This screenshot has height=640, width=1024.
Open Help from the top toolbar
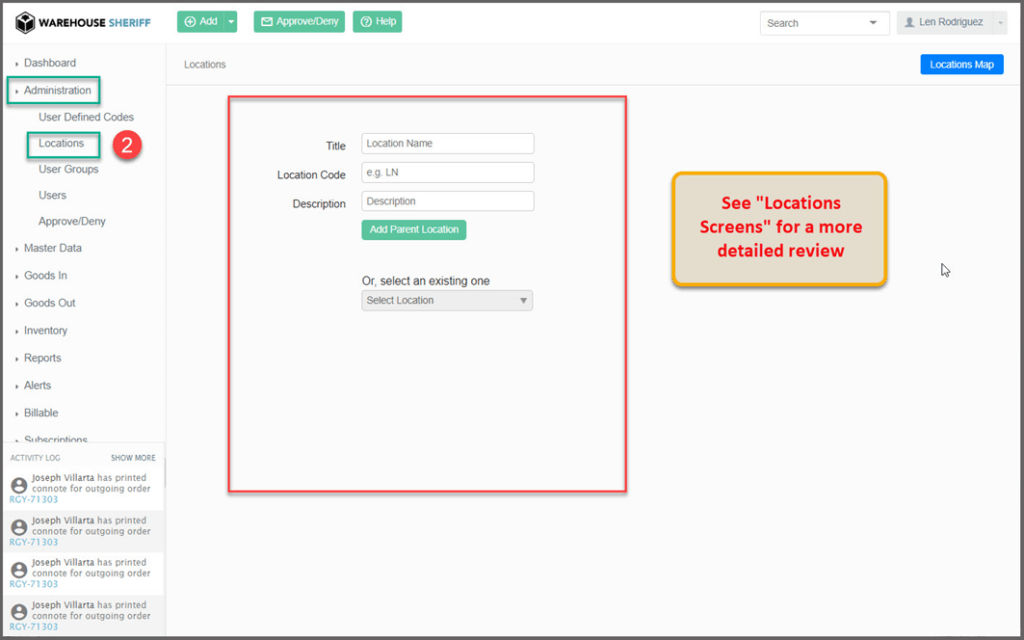click(377, 22)
